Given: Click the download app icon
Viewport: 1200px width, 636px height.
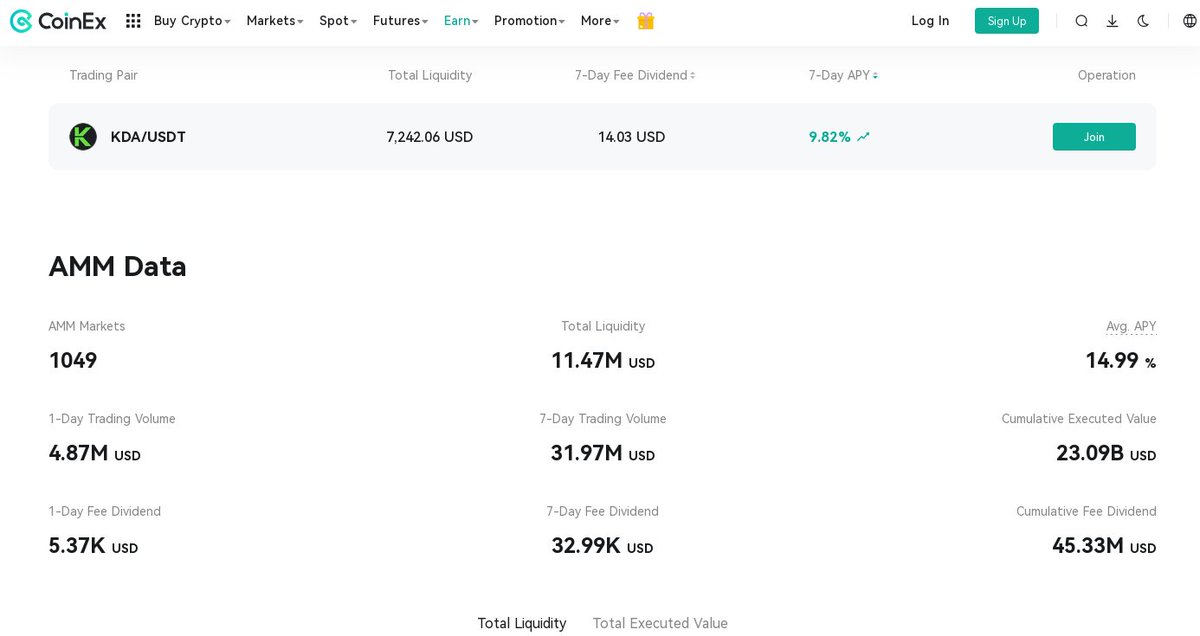Looking at the screenshot, I should [x=1112, y=21].
